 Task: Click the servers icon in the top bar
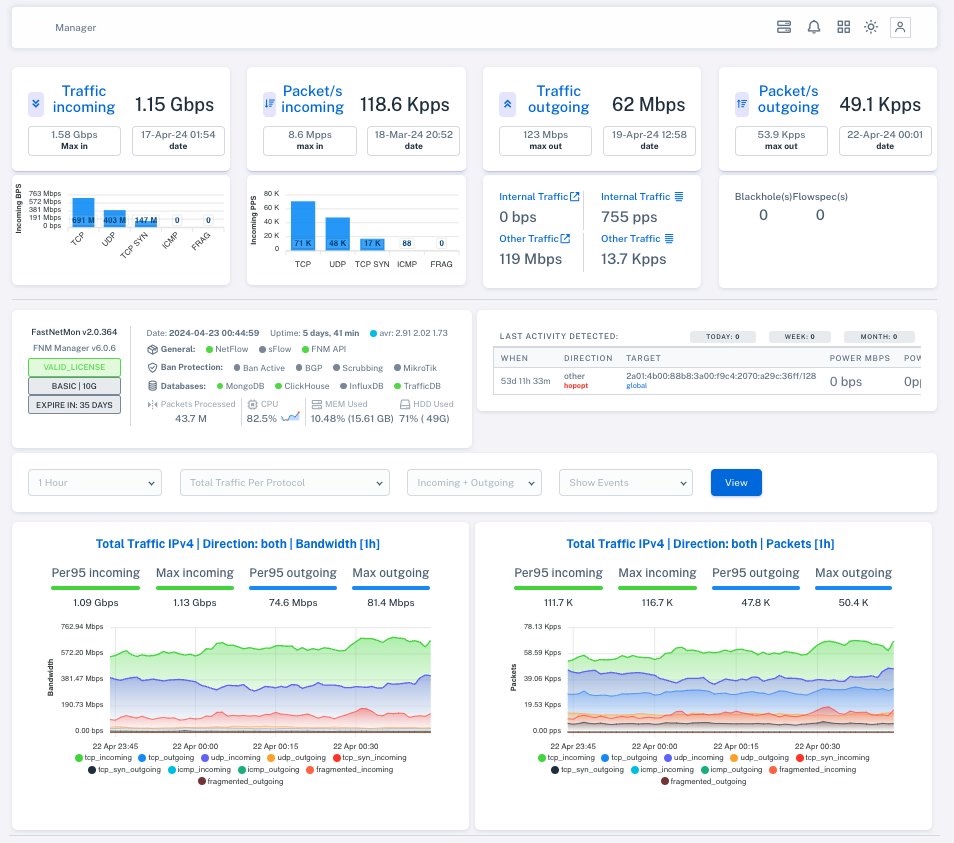point(784,27)
